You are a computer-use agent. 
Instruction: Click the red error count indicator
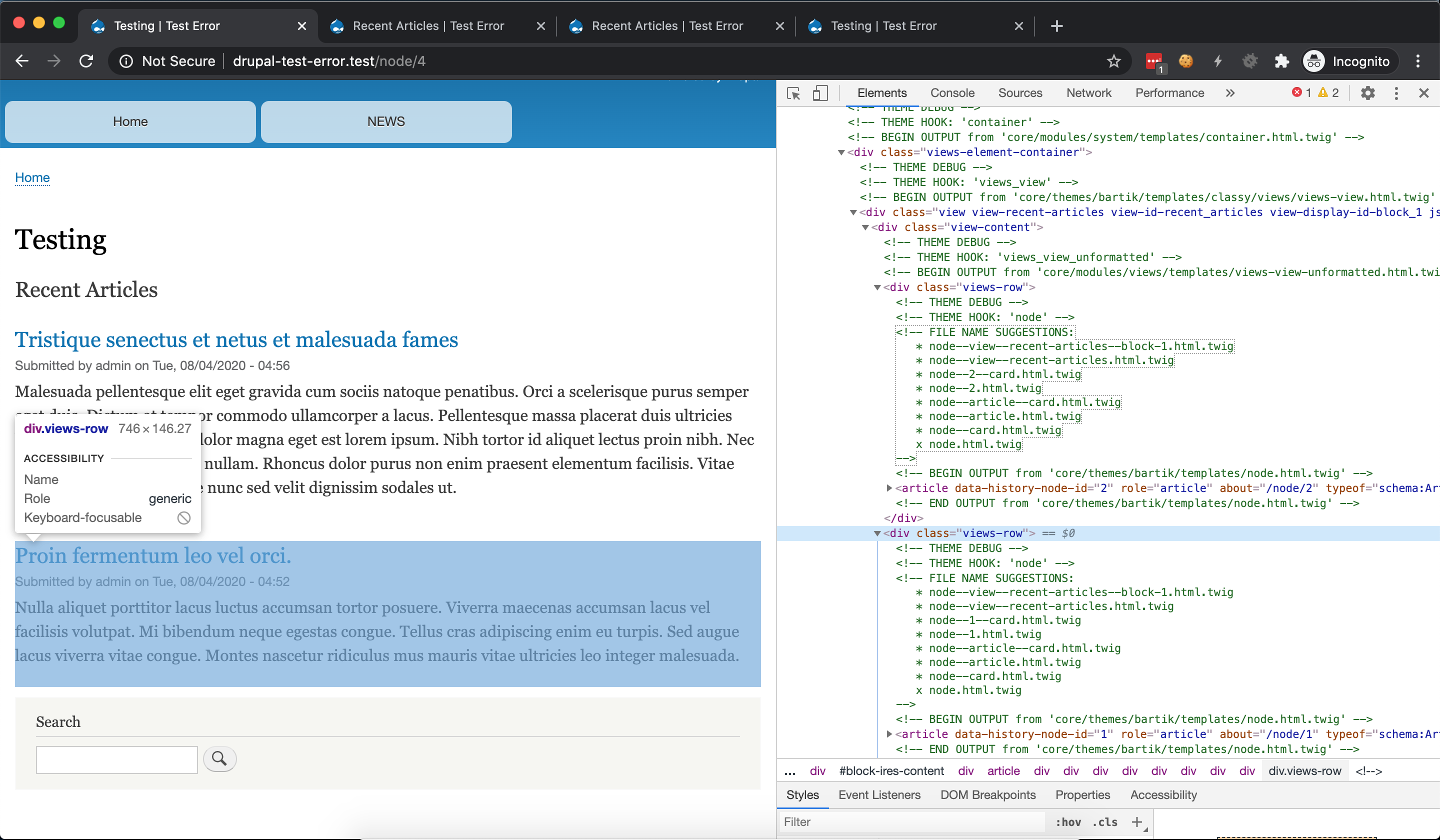click(x=1301, y=92)
